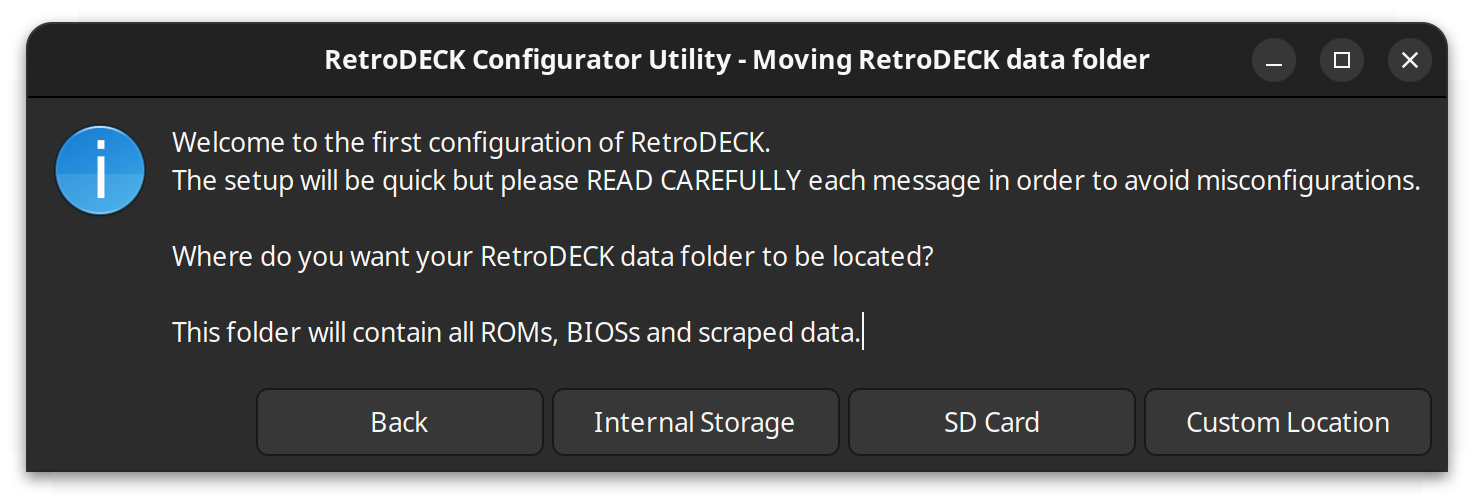Maximize the RetroDECK Configurator window
Viewport: 1474px width, 504px height.
1342,60
